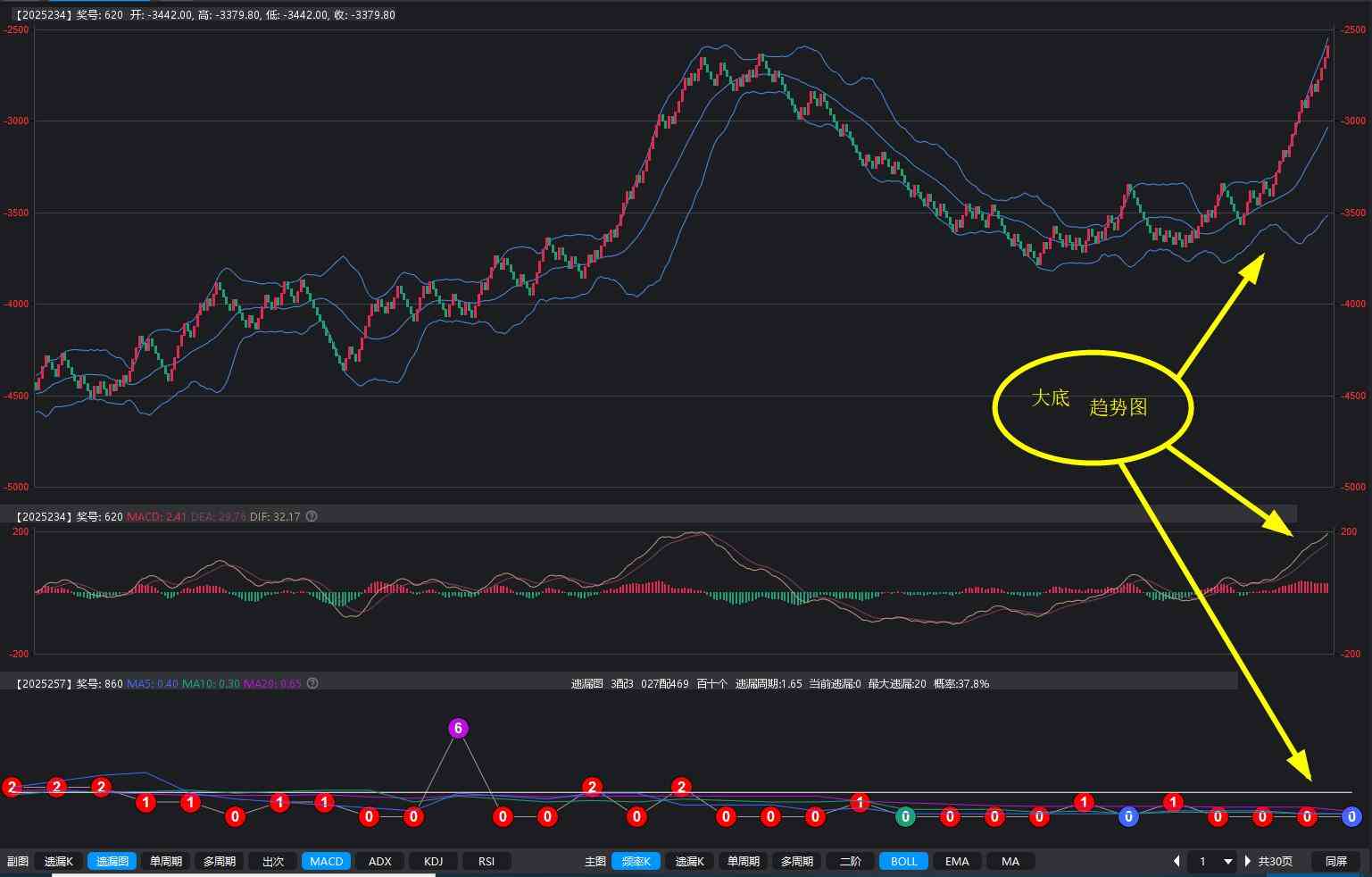
Task: Disable the 遗漏图 sub-chart view
Action: click(112, 861)
